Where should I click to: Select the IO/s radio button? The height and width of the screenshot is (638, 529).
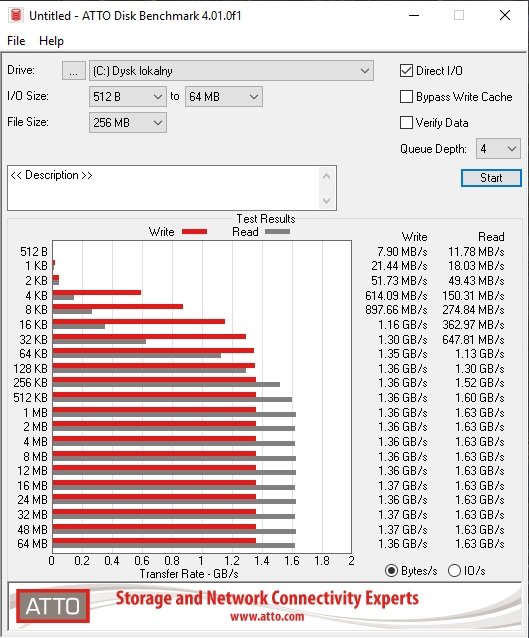[x=454, y=570]
